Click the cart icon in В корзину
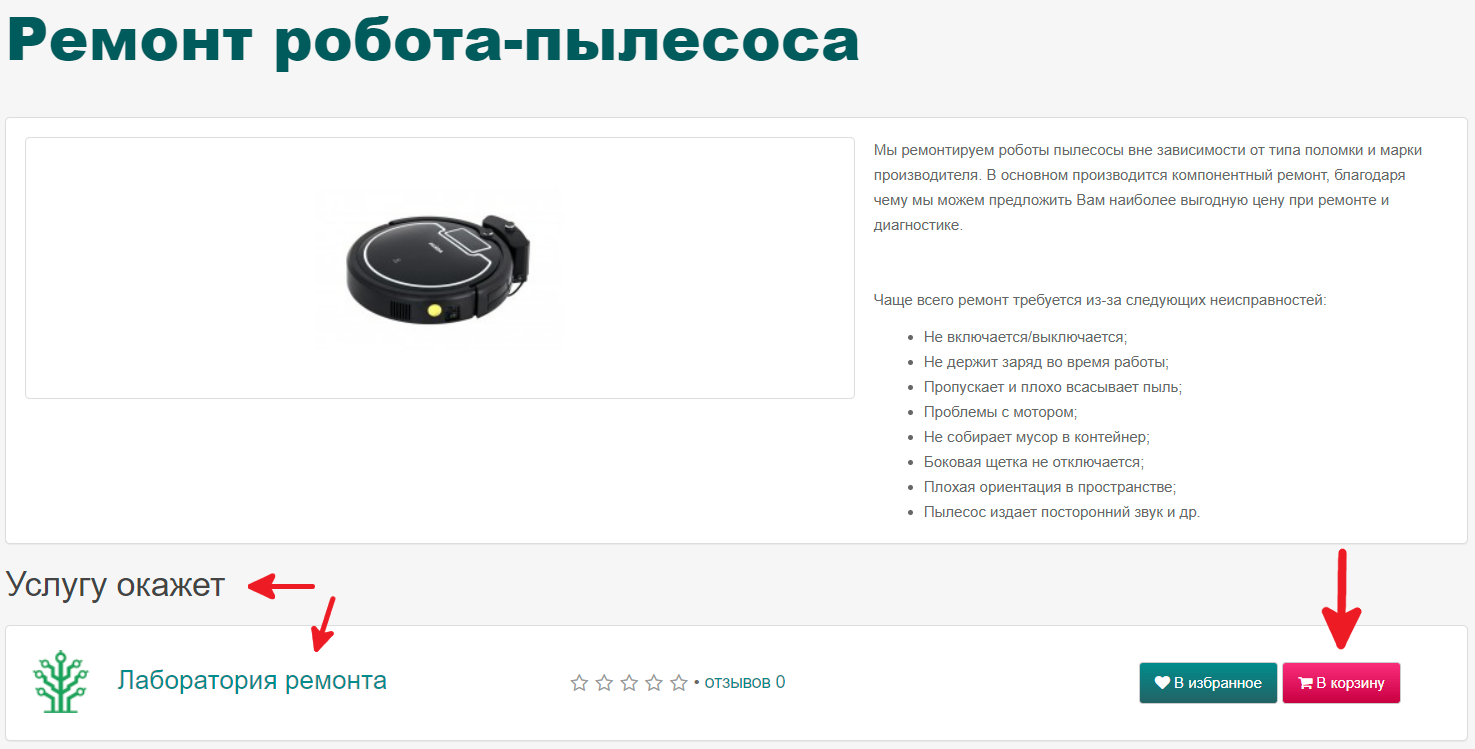 [1305, 683]
